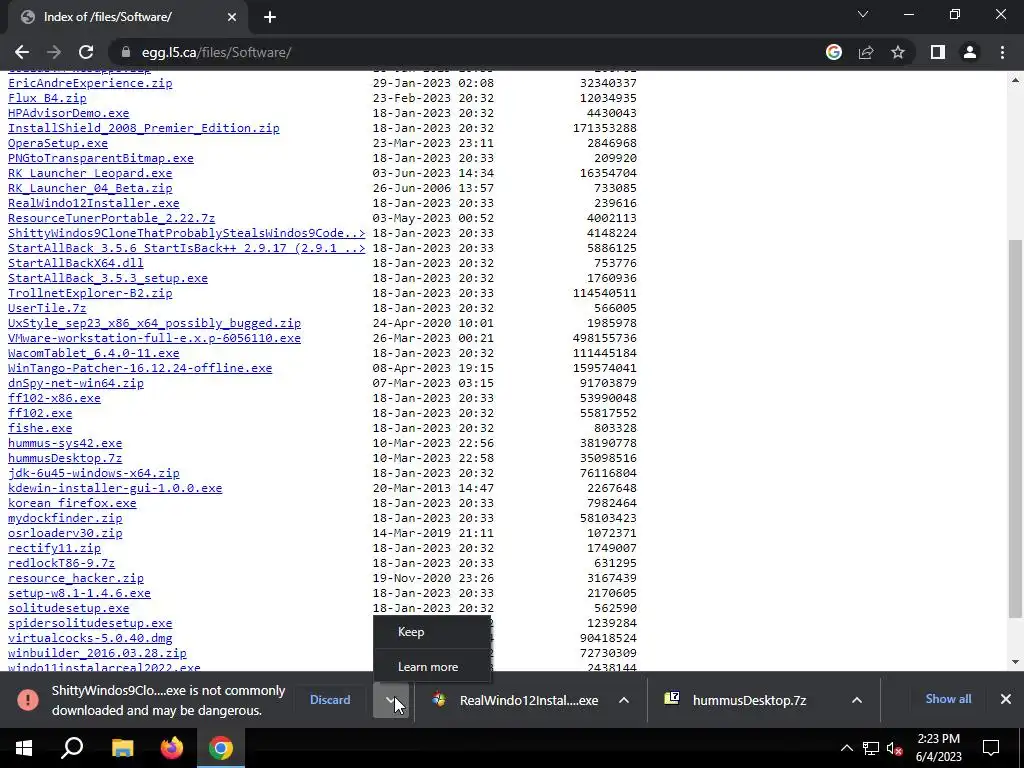Open the Chrome profile icon

point(970,52)
